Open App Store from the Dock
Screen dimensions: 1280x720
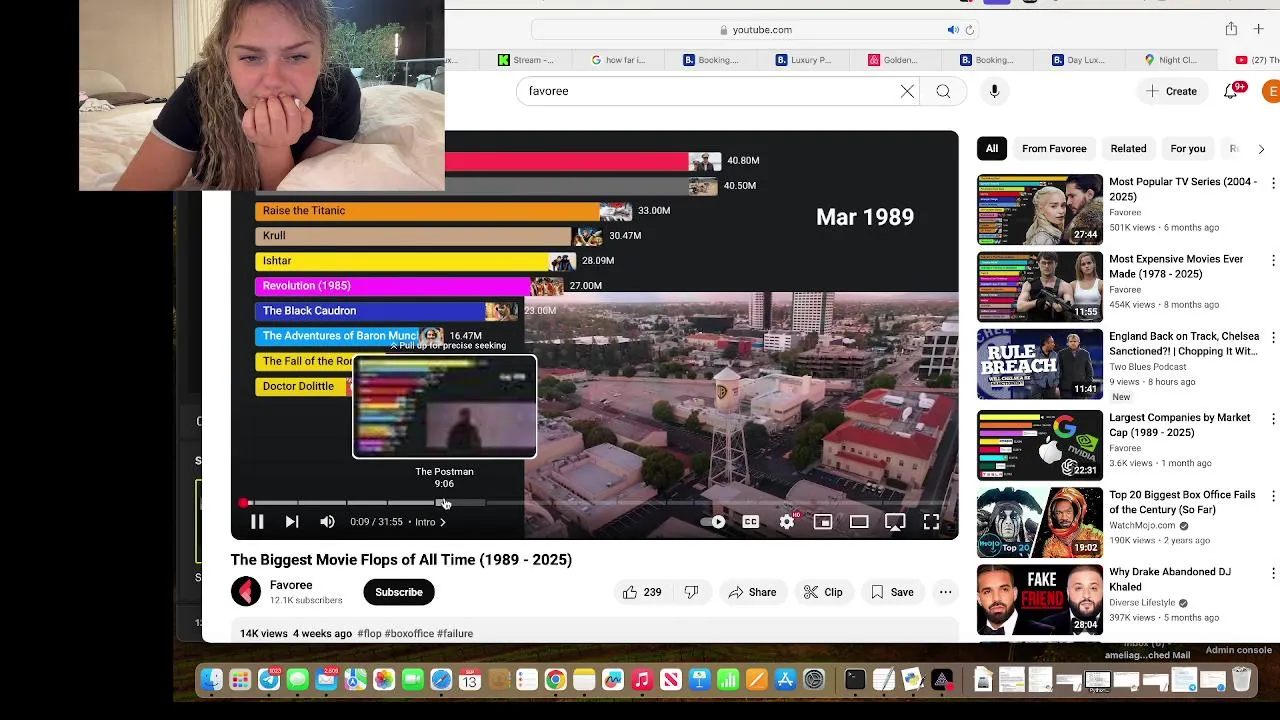click(785, 680)
